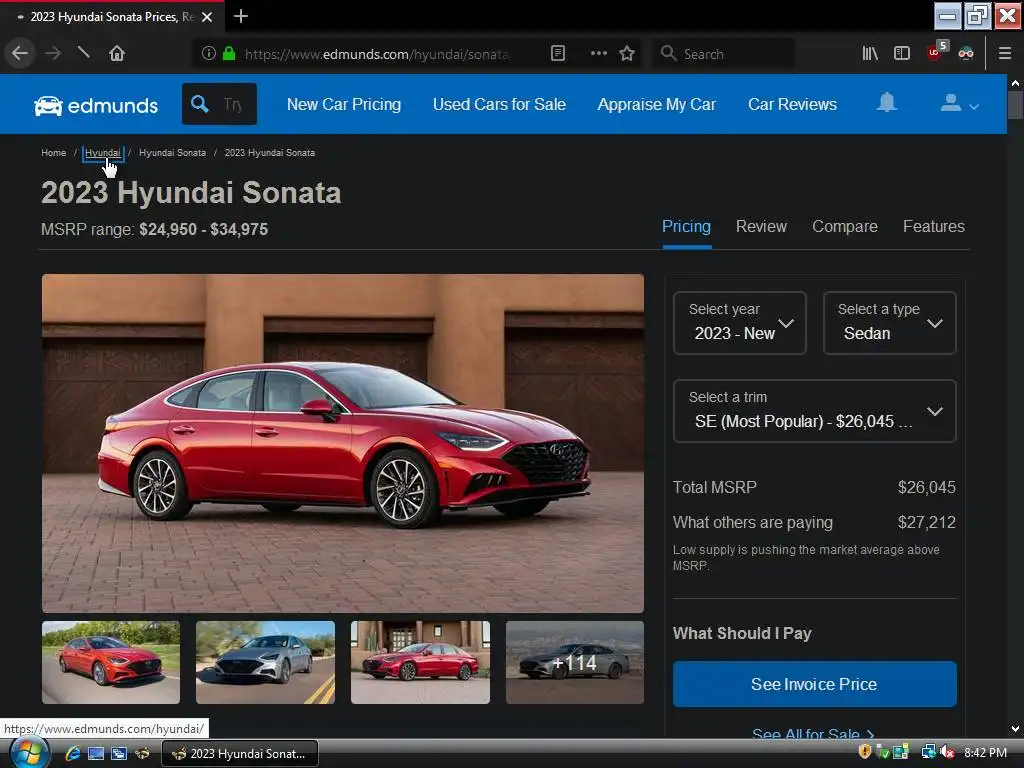Image resolution: width=1024 pixels, height=768 pixels.
Task: Toggle reader view icon
Action: pos(558,53)
